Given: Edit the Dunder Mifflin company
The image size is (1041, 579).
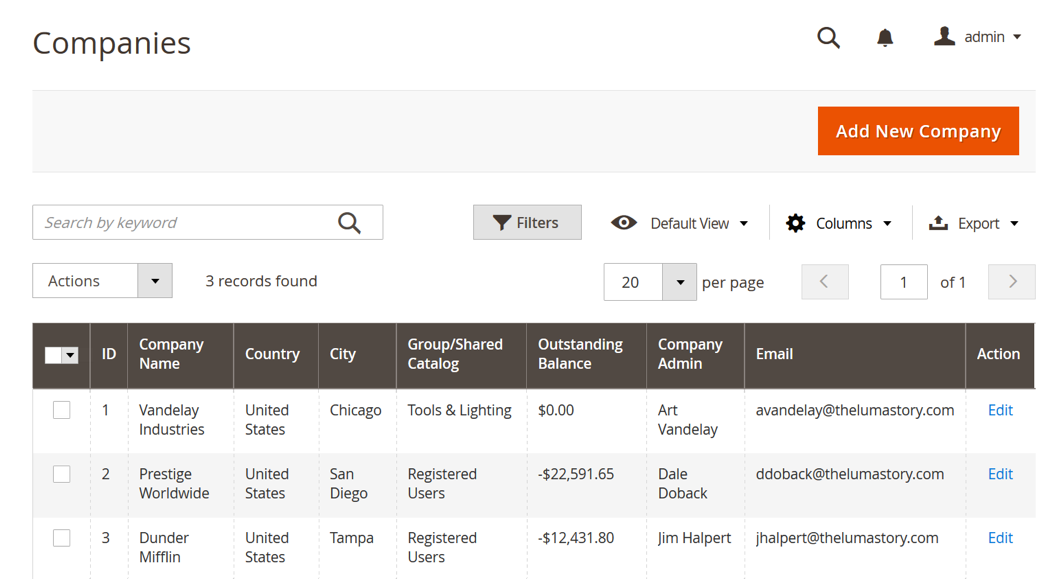Looking at the screenshot, I should point(1000,538).
